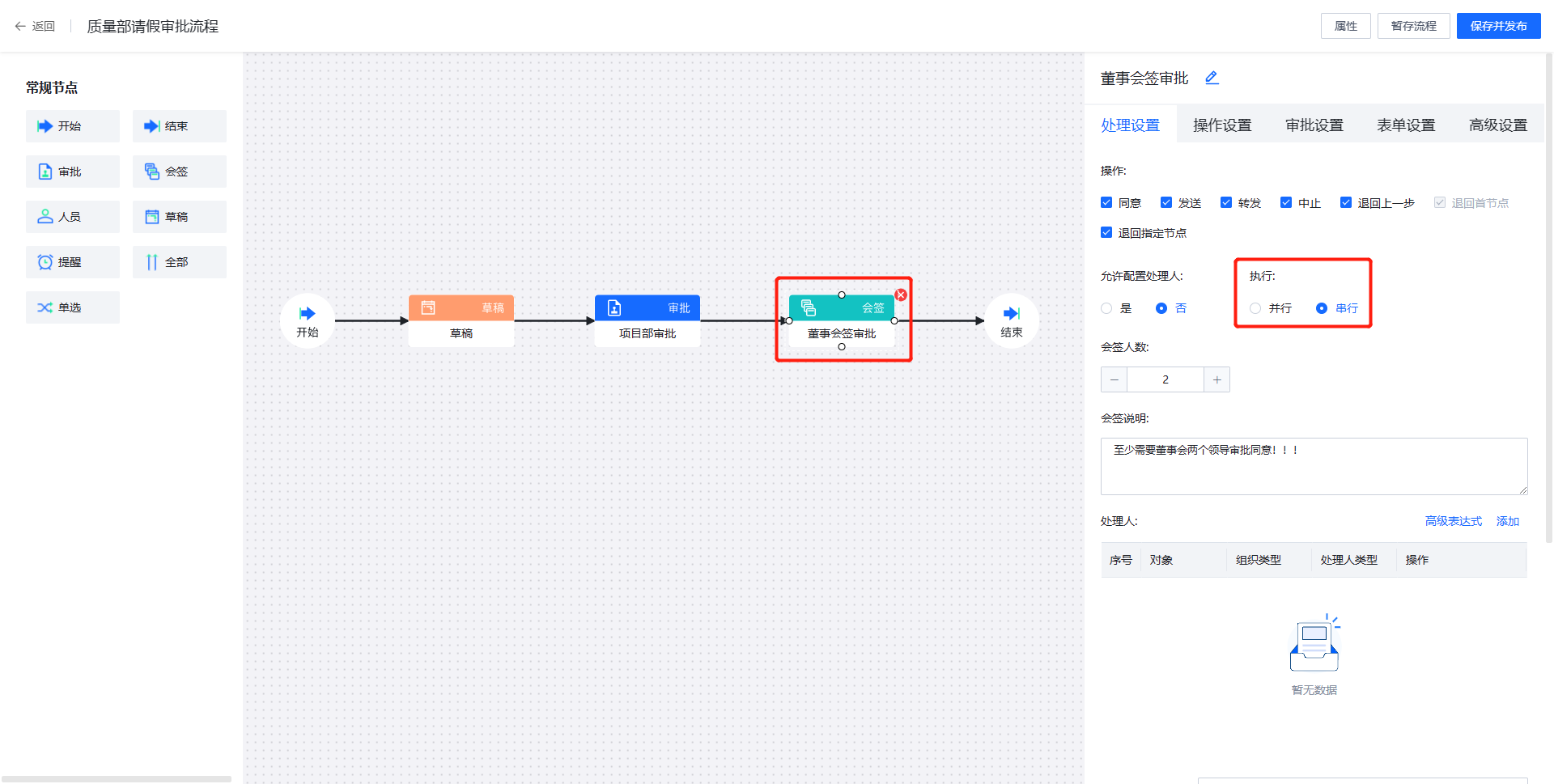Pick the 审批 node from palette
The height and width of the screenshot is (784, 1554).
point(73,172)
